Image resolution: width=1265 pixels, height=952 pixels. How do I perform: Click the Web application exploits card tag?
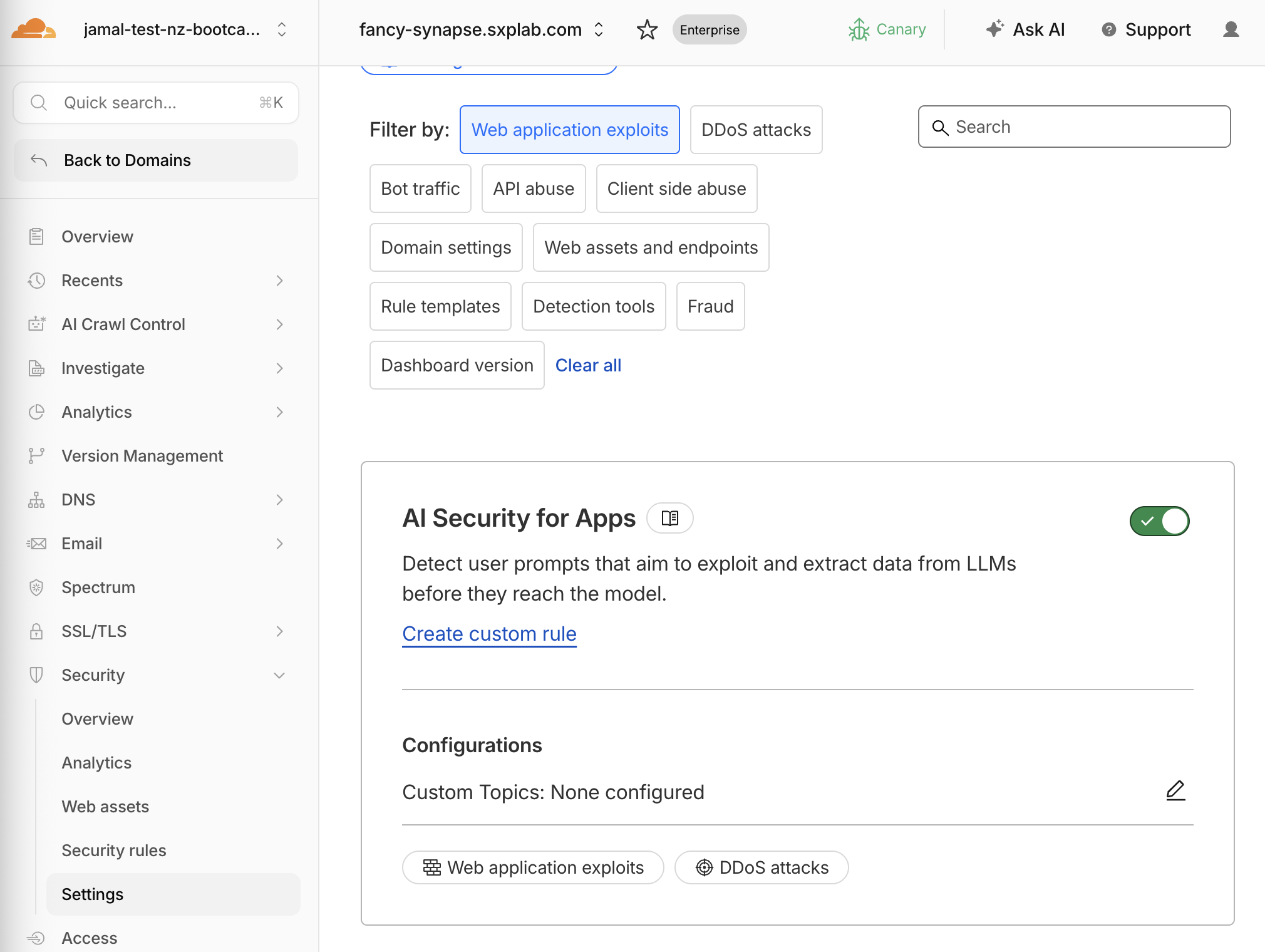coord(533,867)
